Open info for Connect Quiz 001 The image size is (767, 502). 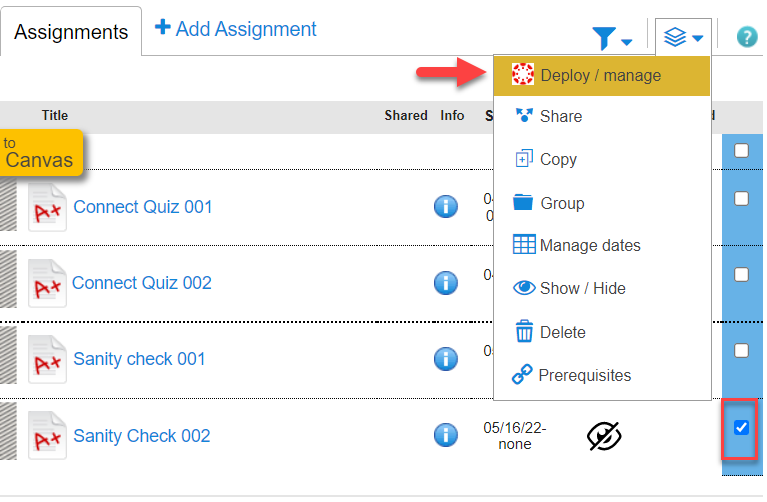(446, 206)
